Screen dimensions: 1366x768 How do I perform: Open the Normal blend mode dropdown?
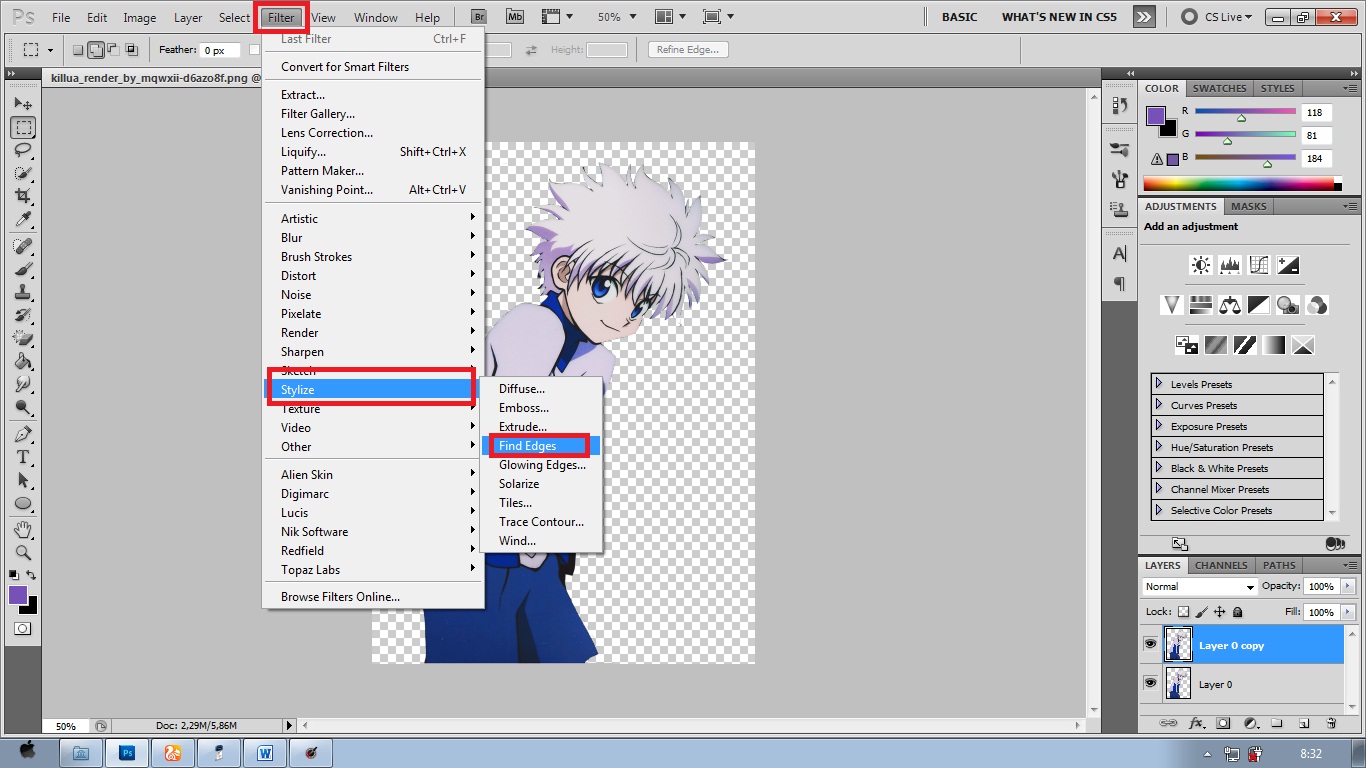(x=1199, y=587)
